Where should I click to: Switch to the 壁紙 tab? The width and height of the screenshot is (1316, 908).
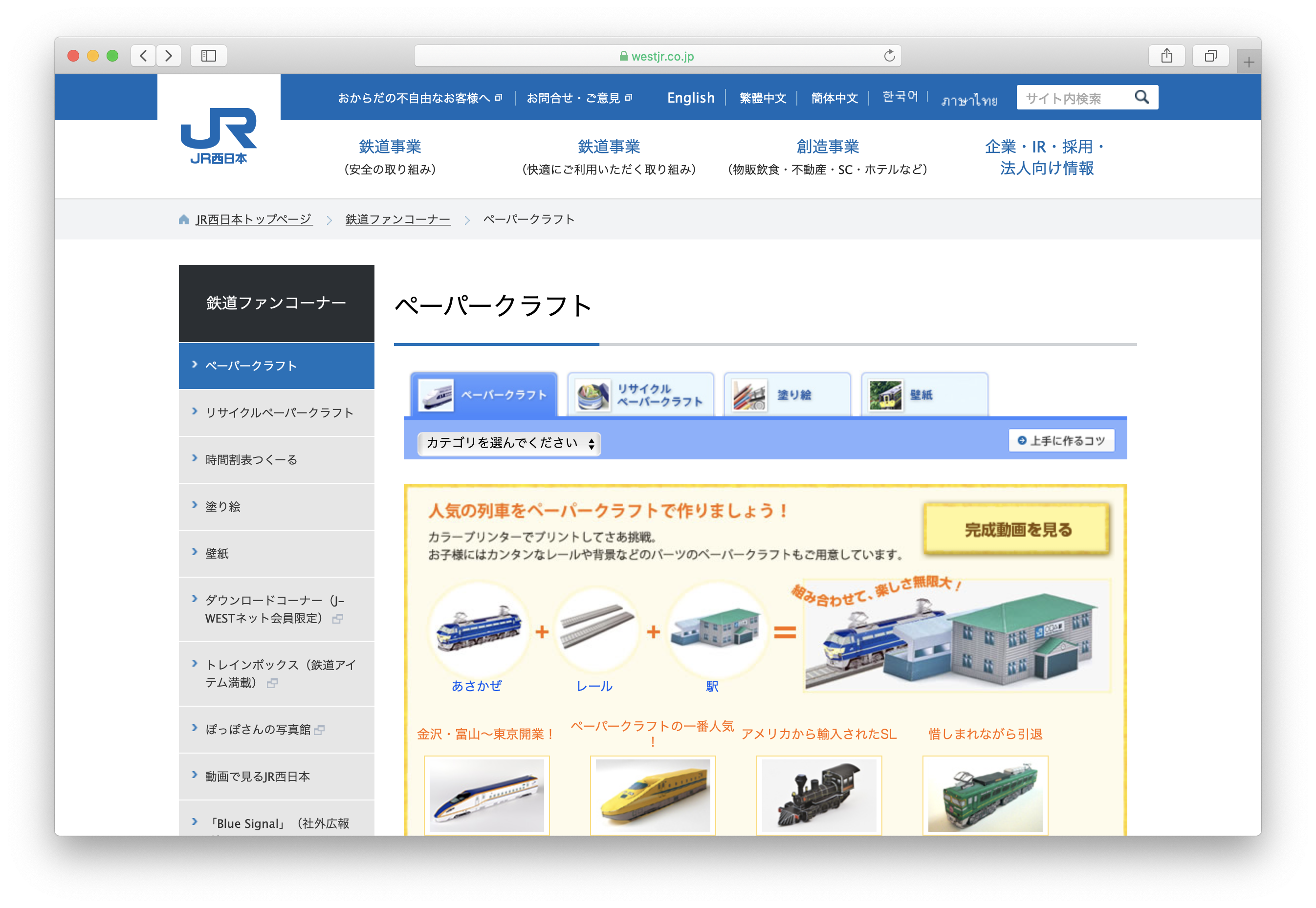[x=924, y=395]
